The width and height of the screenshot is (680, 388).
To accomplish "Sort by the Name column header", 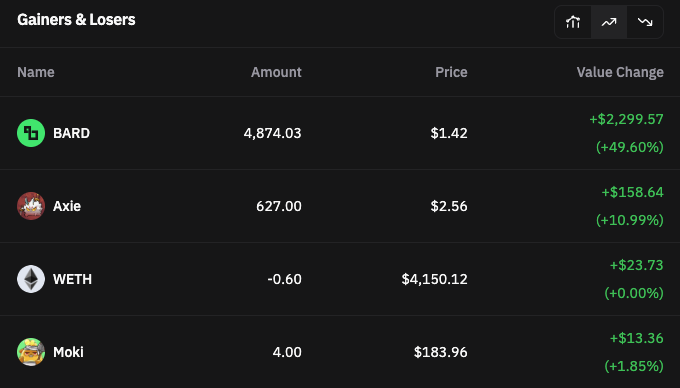I will [x=36, y=72].
